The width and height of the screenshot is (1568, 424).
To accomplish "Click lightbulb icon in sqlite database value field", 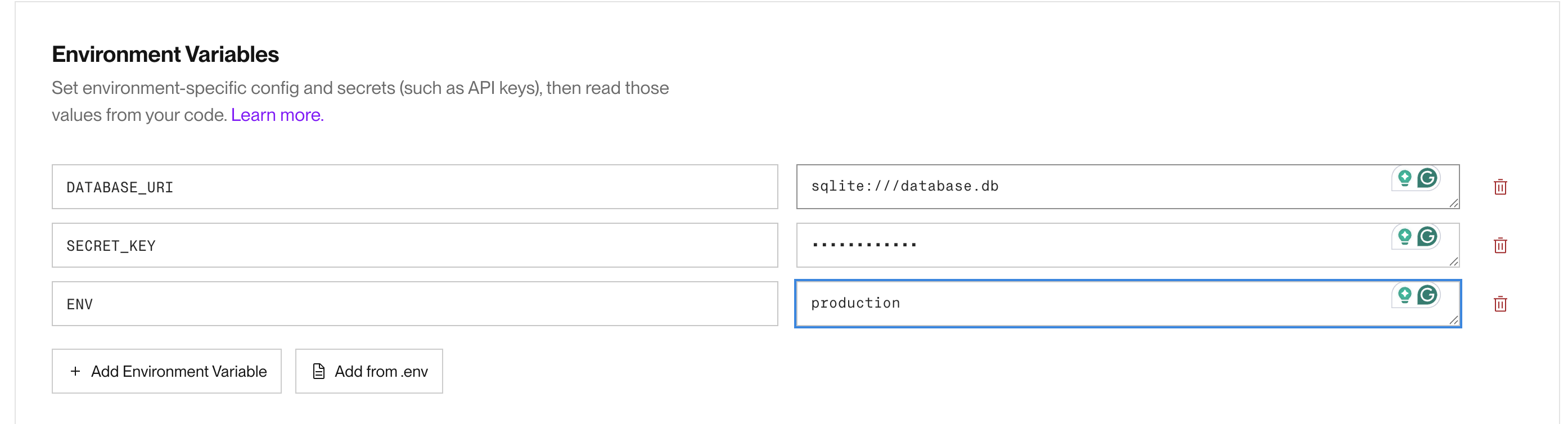I will 1404,178.
